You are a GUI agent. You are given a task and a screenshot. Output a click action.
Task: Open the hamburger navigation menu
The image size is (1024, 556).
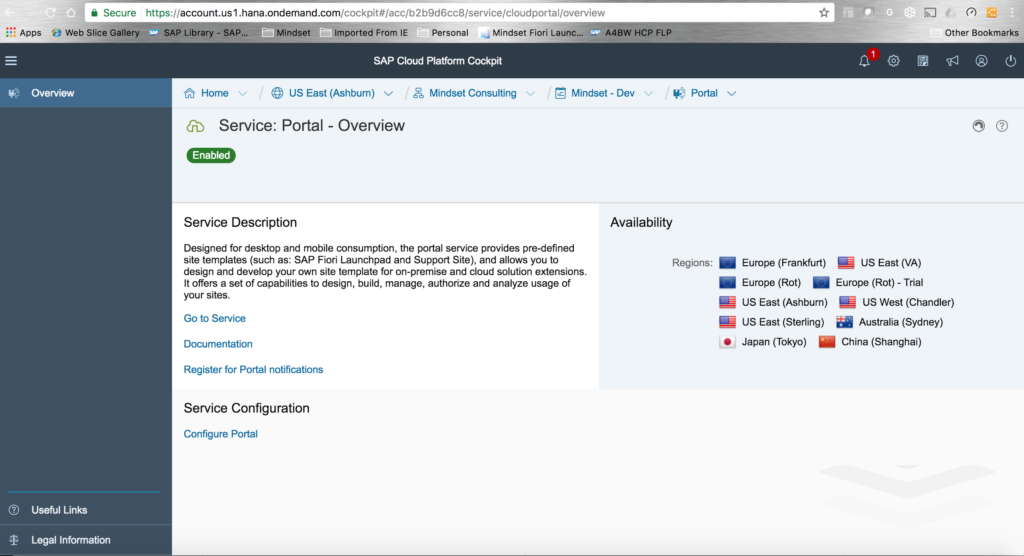click(x=11, y=61)
